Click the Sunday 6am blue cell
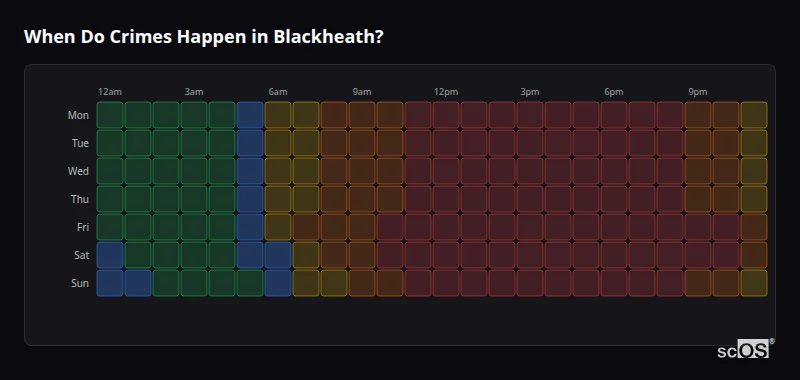 (278, 283)
